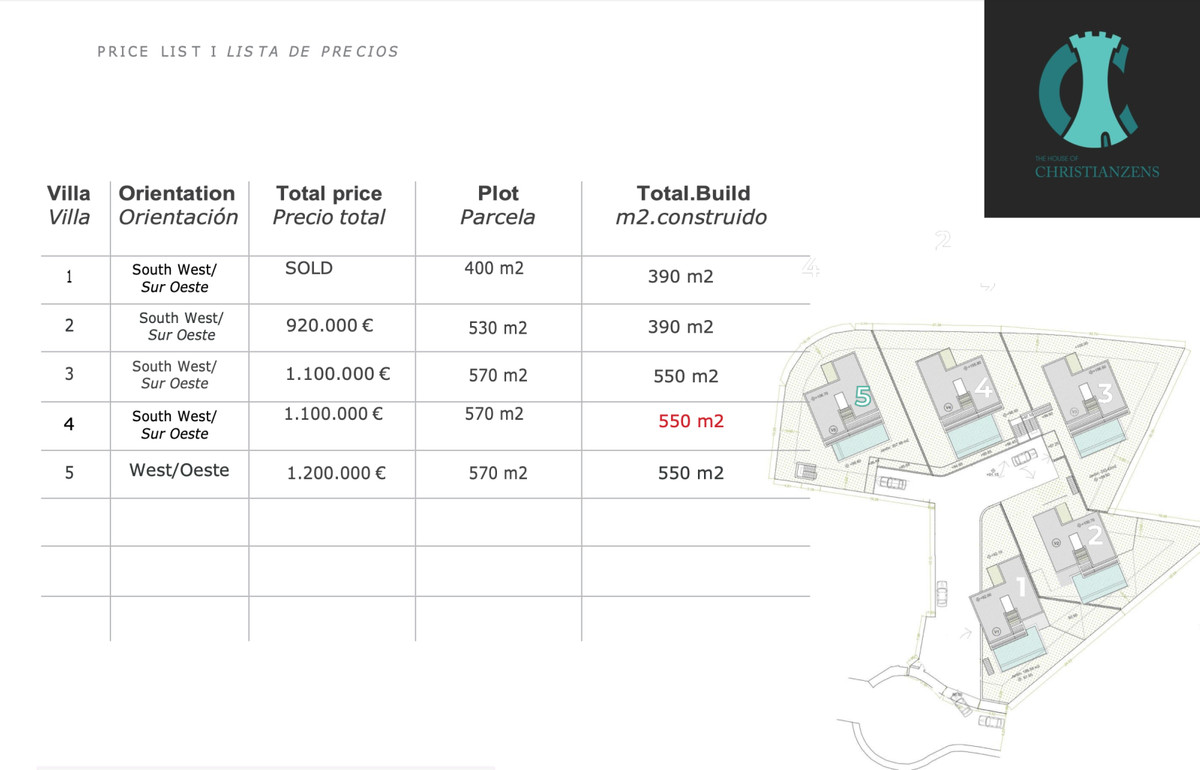The height and width of the screenshot is (770, 1200).
Task: Click villa number 4 on site plan
Action: point(984,390)
